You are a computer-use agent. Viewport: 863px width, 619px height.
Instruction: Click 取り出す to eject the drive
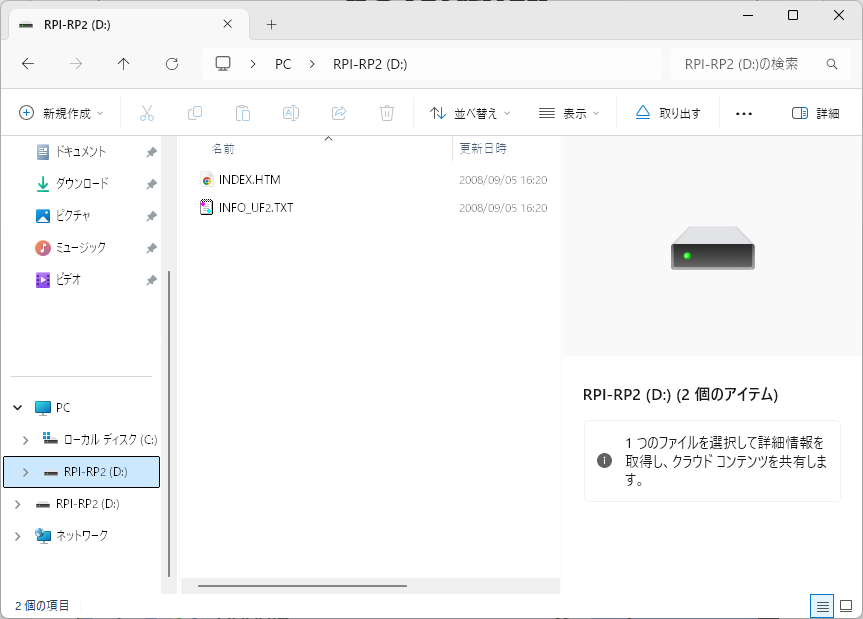pyautogui.click(x=668, y=113)
